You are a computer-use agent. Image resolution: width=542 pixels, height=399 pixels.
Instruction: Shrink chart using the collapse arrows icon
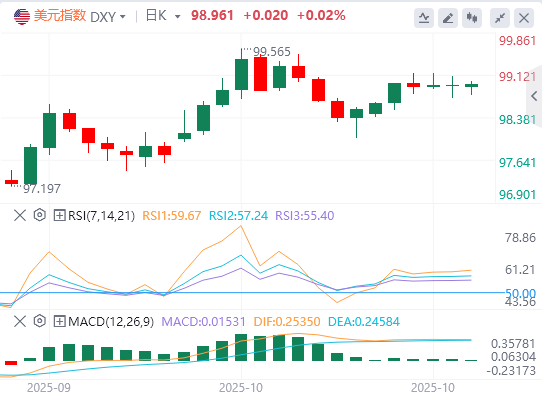(500, 18)
